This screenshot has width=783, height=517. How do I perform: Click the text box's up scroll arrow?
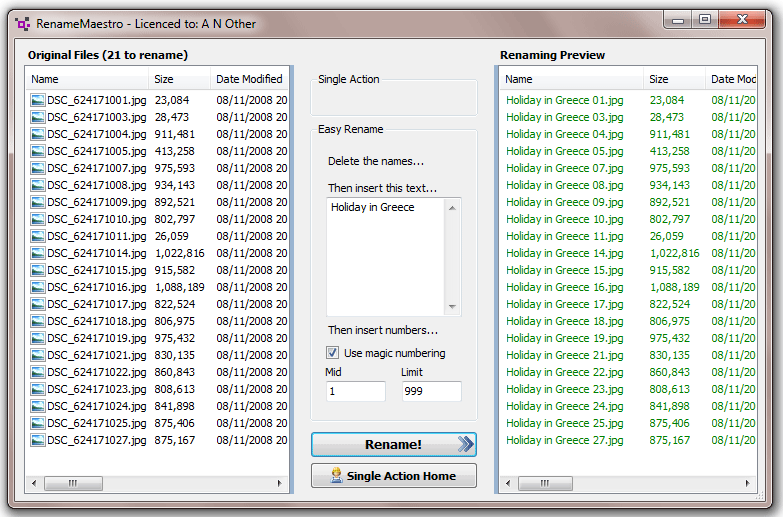click(x=452, y=208)
